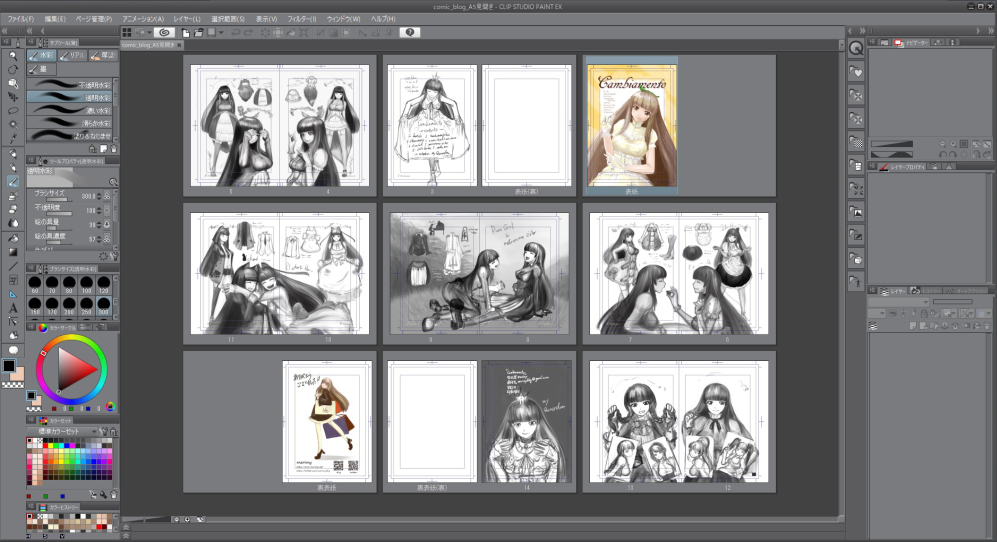Select the Pencil tool
997x542 pixels.
click(x=13, y=167)
